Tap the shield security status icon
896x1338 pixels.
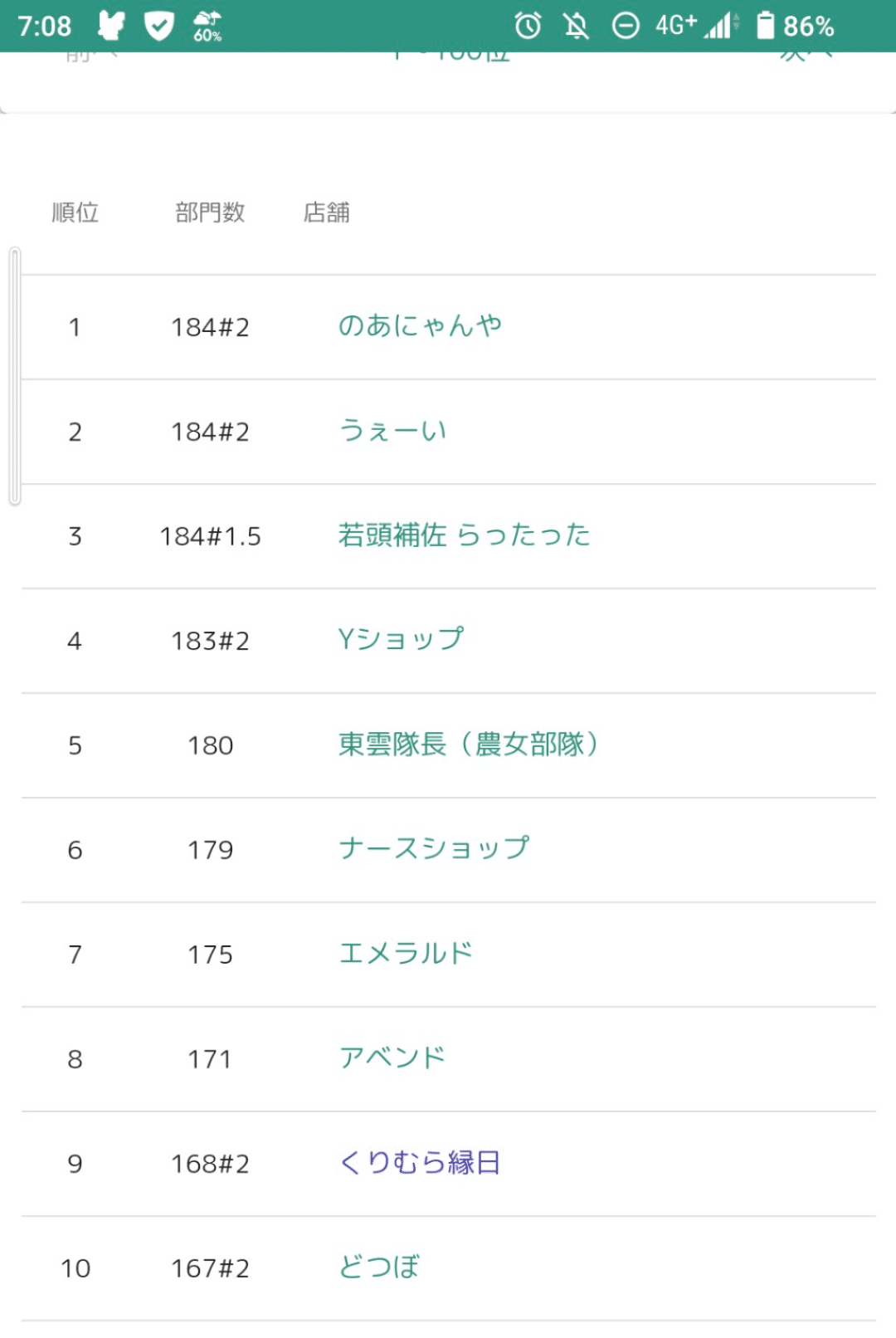click(x=158, y=26)
